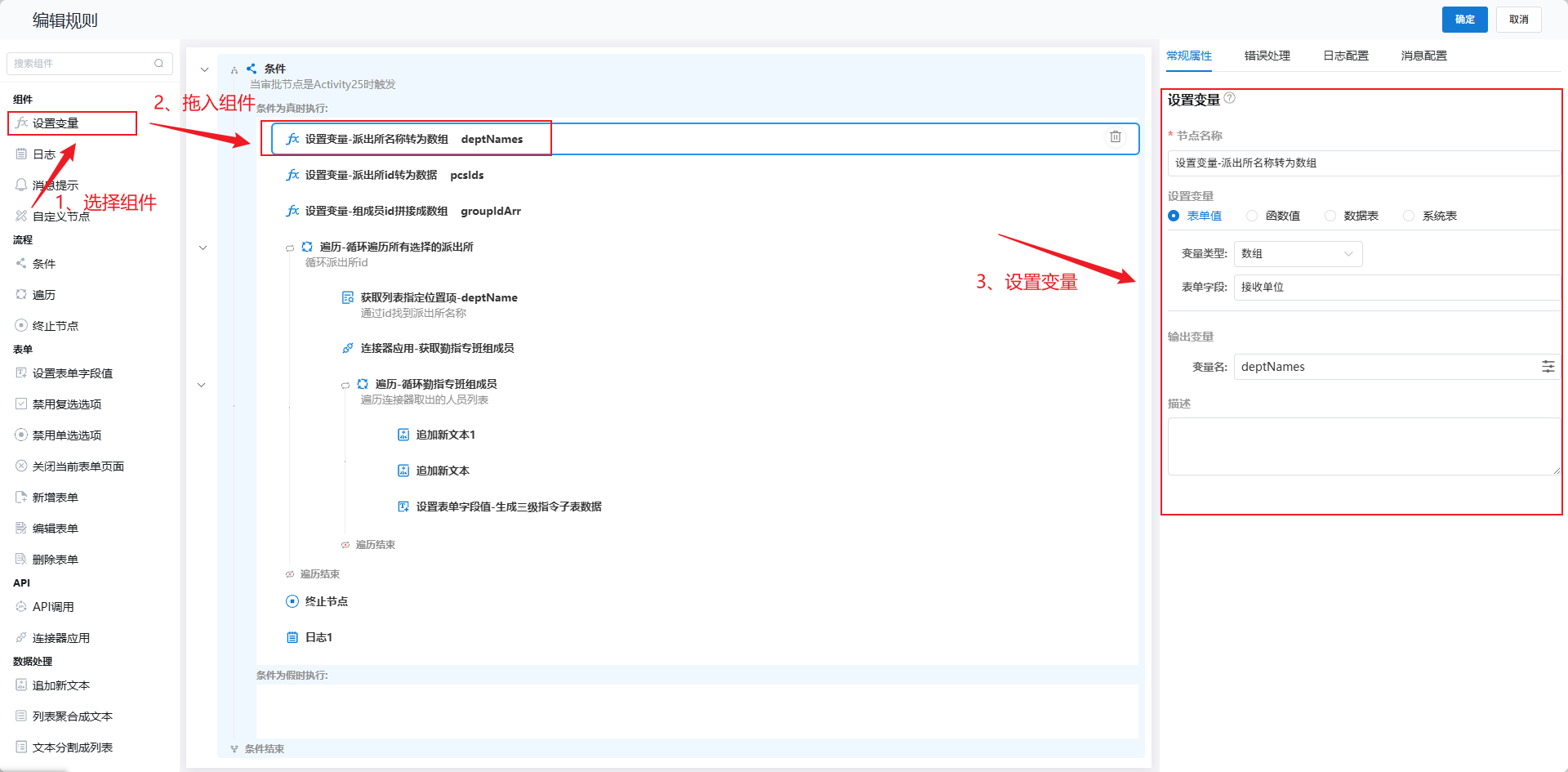1568x772 pixels.
Task: Click the search magnifier icon in component search
Action: (x=159, y=63)
